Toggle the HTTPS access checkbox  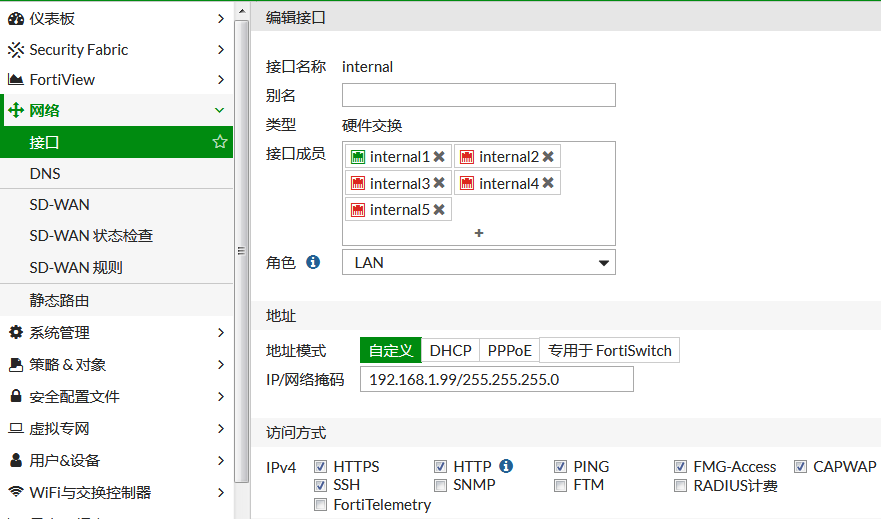coord(320,466)
